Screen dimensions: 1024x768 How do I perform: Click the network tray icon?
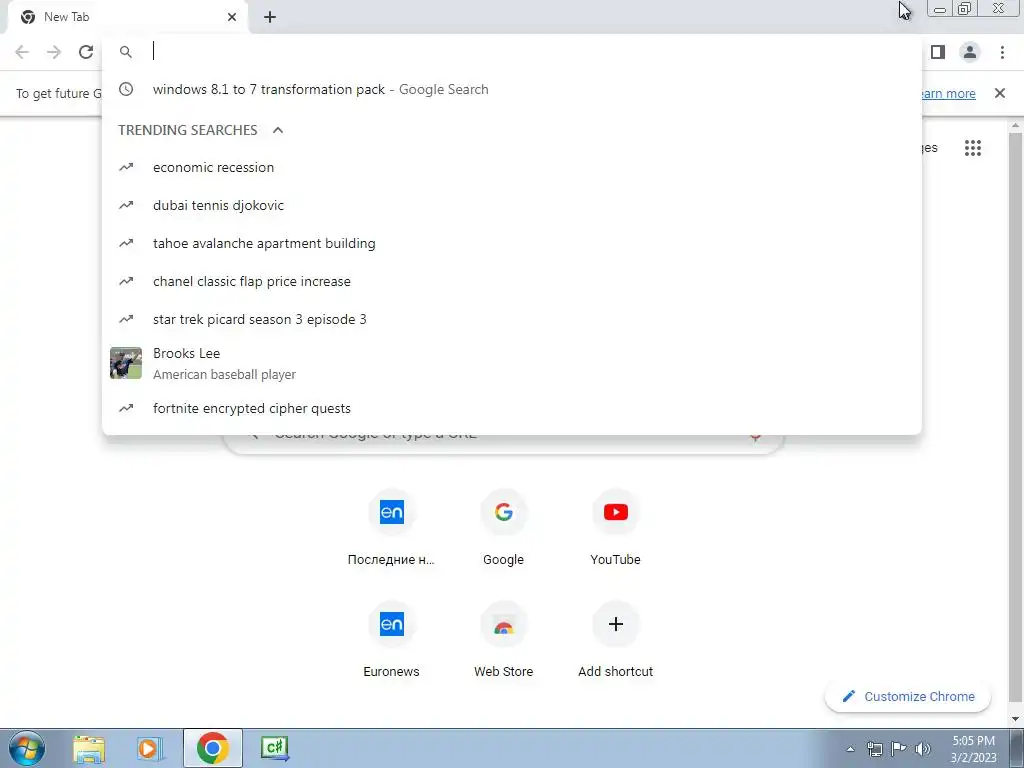(874, 749)
